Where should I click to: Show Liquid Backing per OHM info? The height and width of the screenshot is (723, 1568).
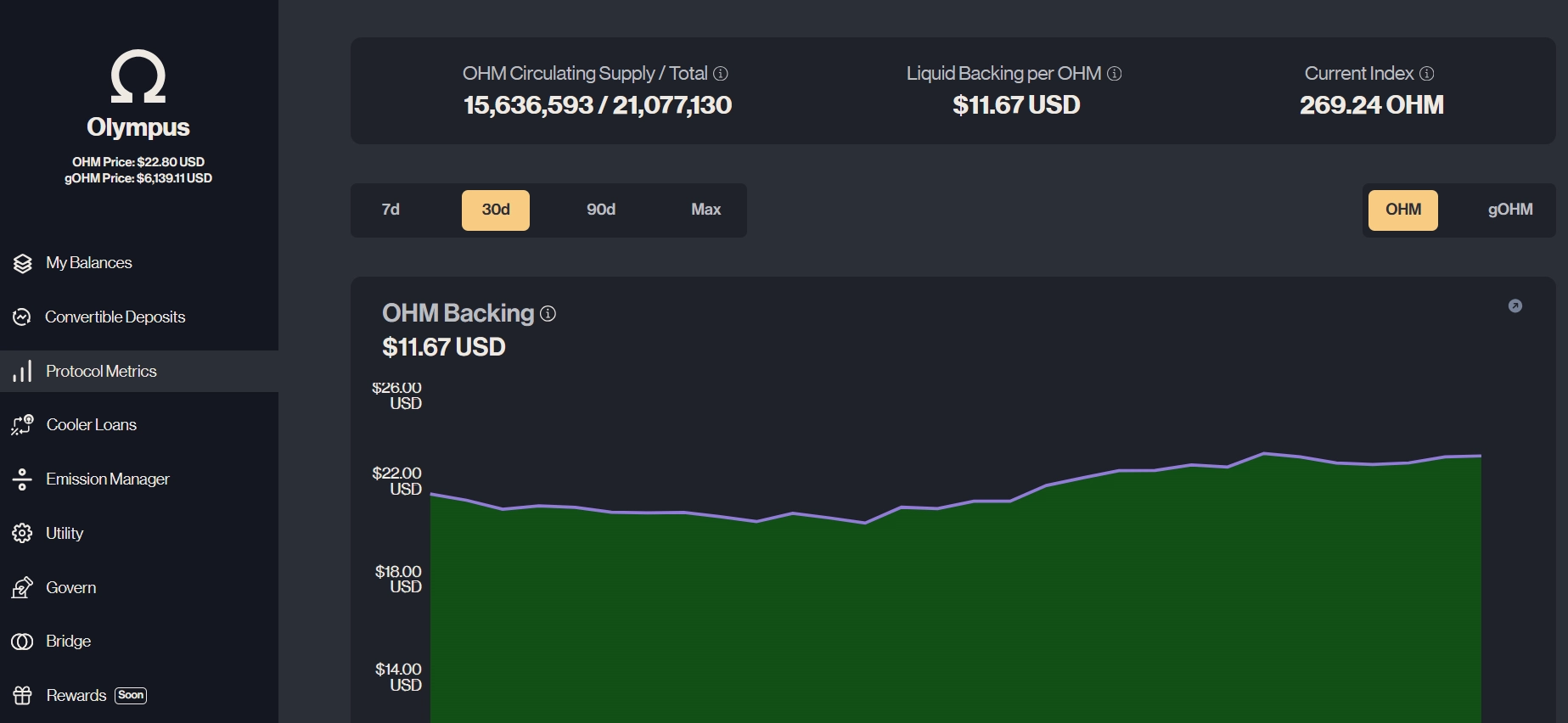click(x=1115, y=74)
